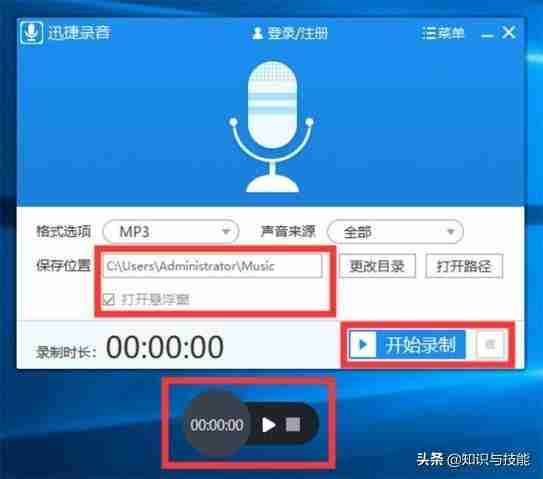Click the stop square in floating widget

(x=293, y=425)
